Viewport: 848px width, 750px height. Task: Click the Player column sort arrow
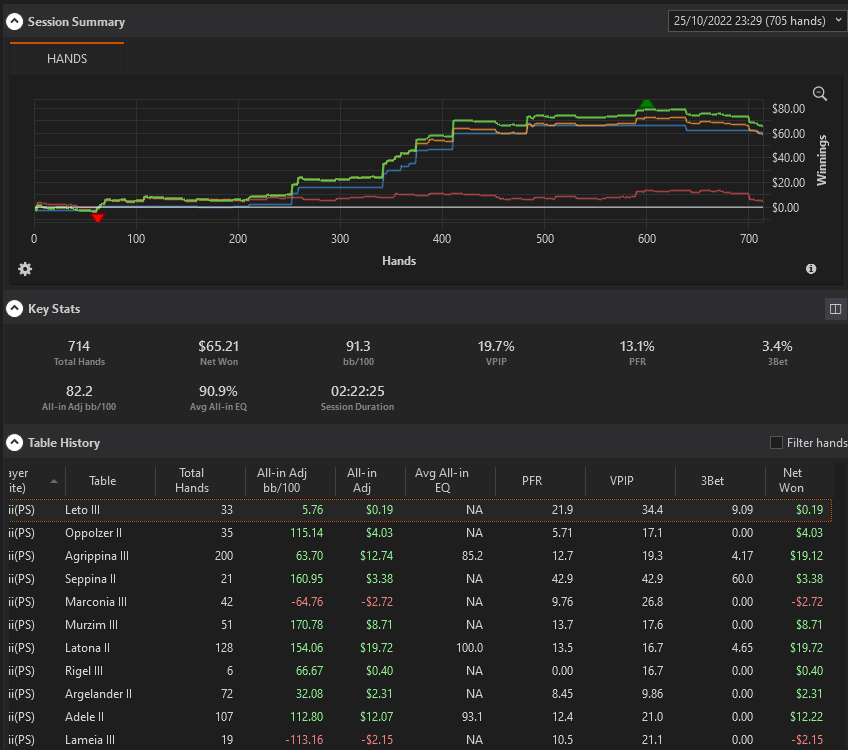(x=54, y=481)
